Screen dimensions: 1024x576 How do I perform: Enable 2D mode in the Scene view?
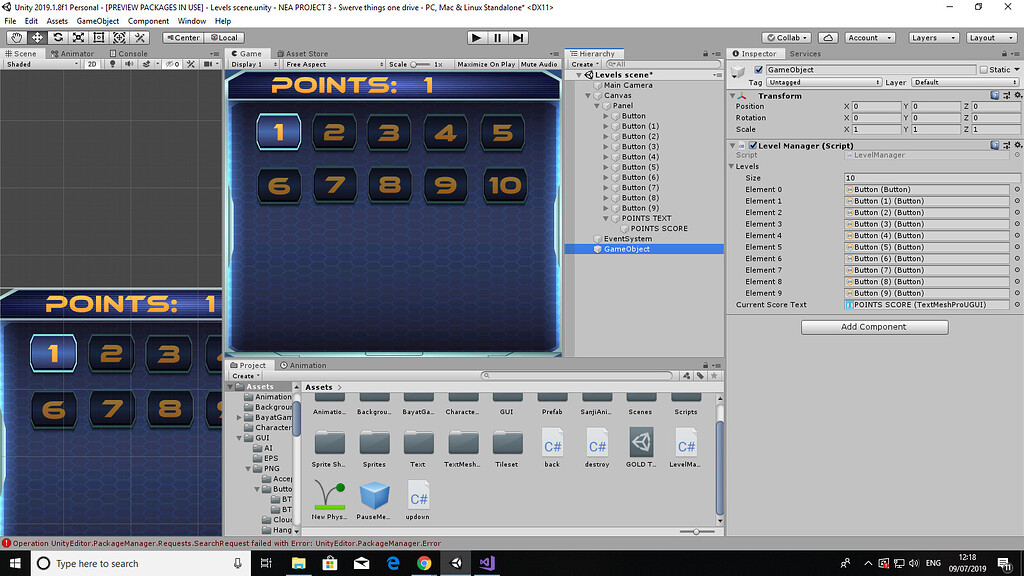tap(89, 64)
